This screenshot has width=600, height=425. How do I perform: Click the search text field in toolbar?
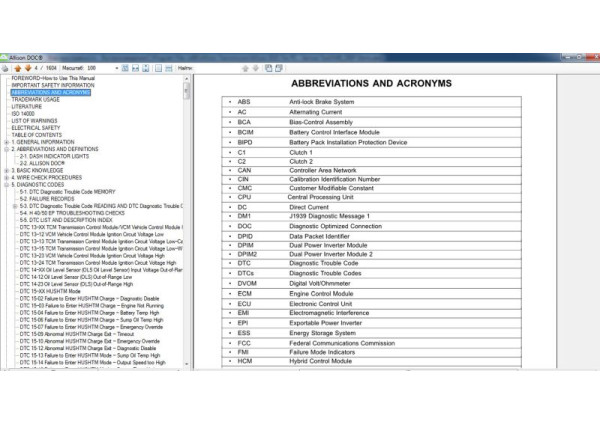coord(210,67)
